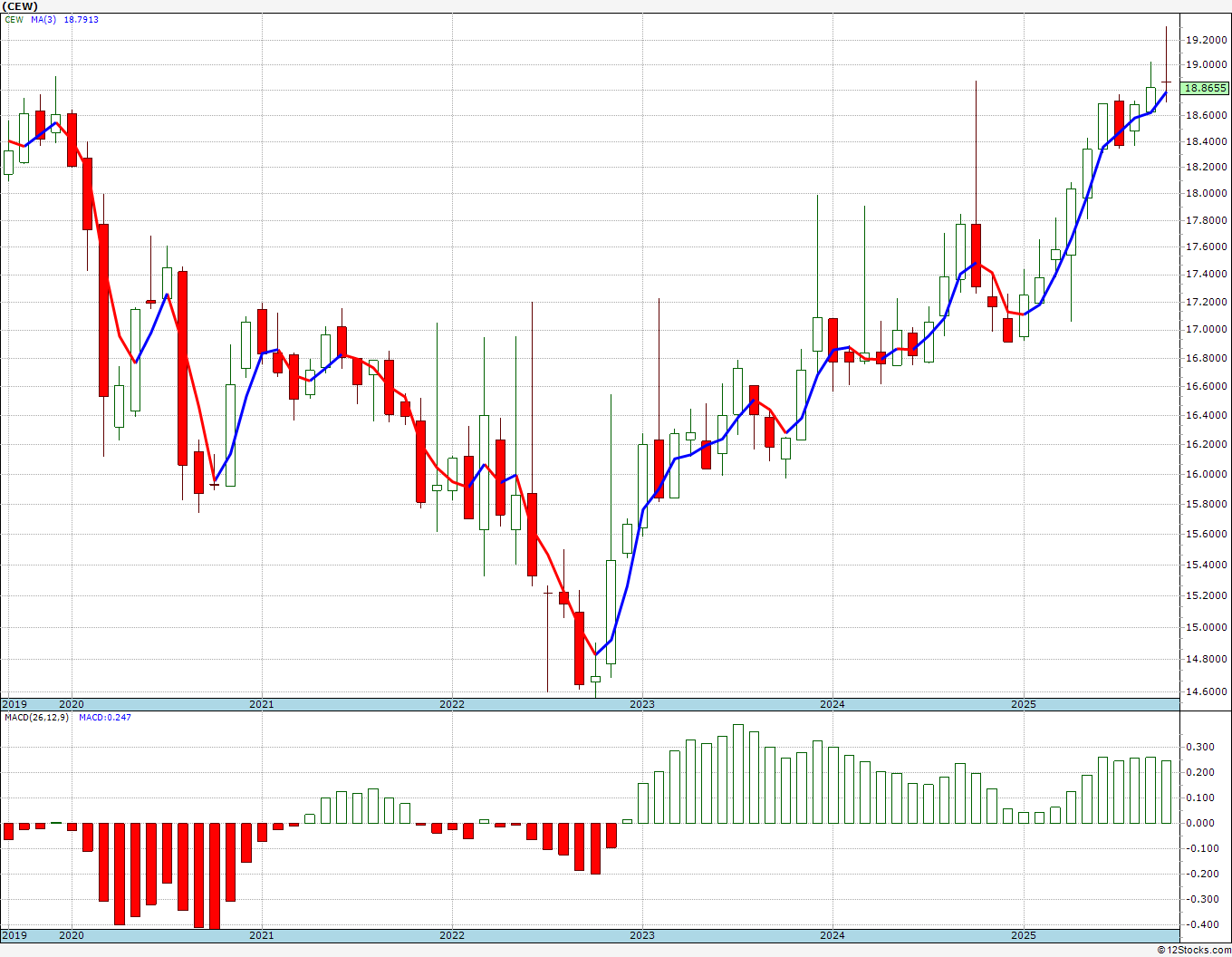
Task: Click the (CEW) chart title
Action: 20,6
